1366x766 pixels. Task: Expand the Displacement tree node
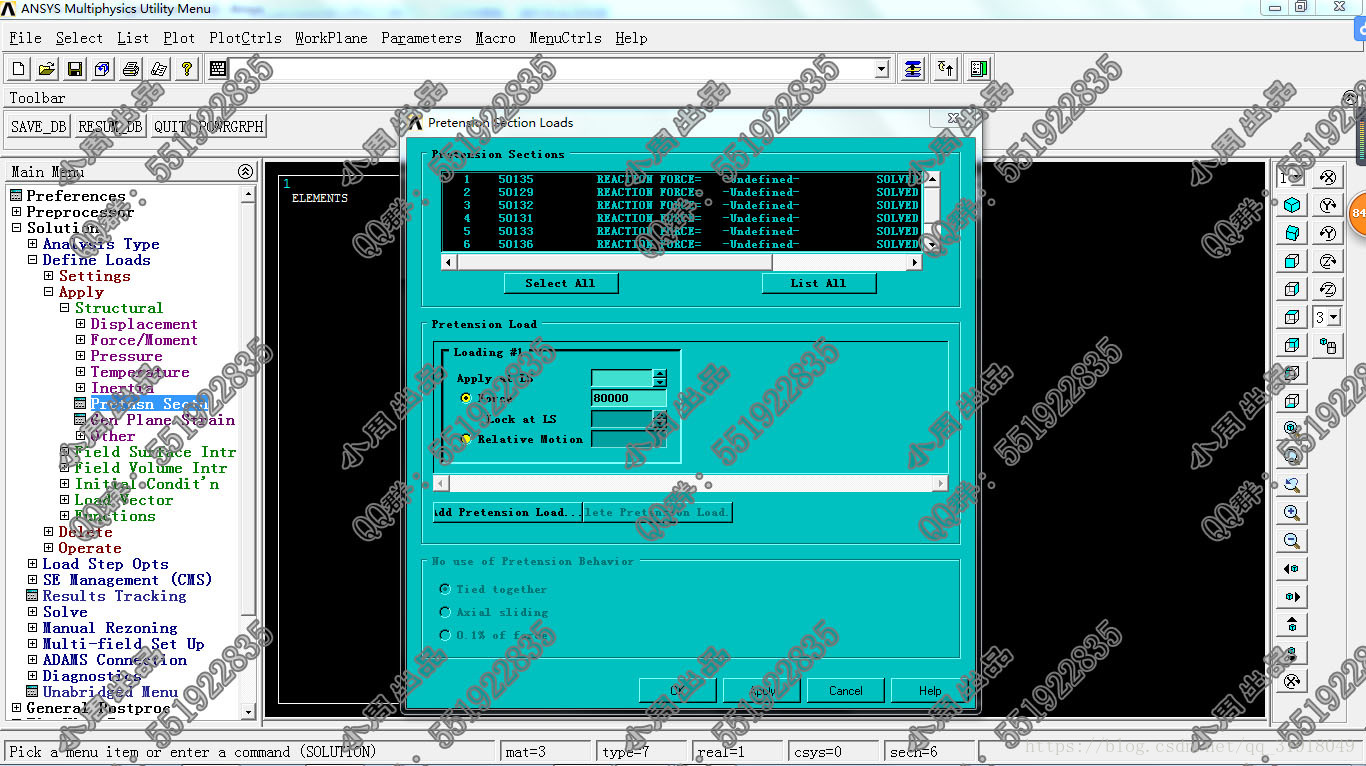81,324
